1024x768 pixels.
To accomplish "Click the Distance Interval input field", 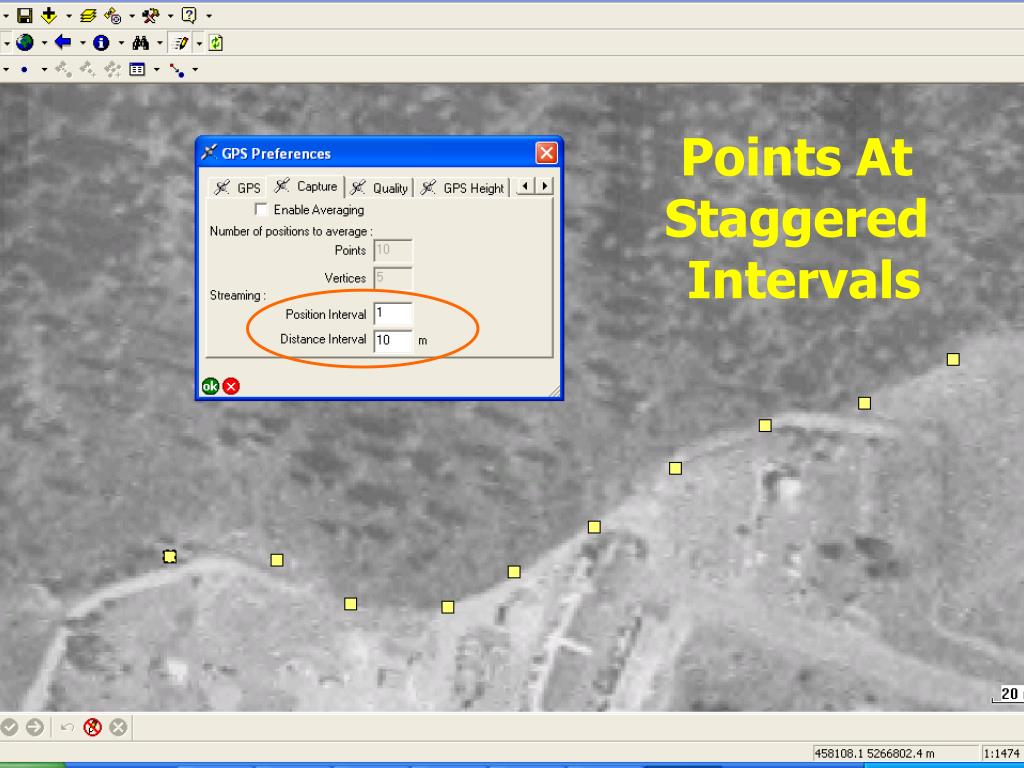I will [393, 340].
